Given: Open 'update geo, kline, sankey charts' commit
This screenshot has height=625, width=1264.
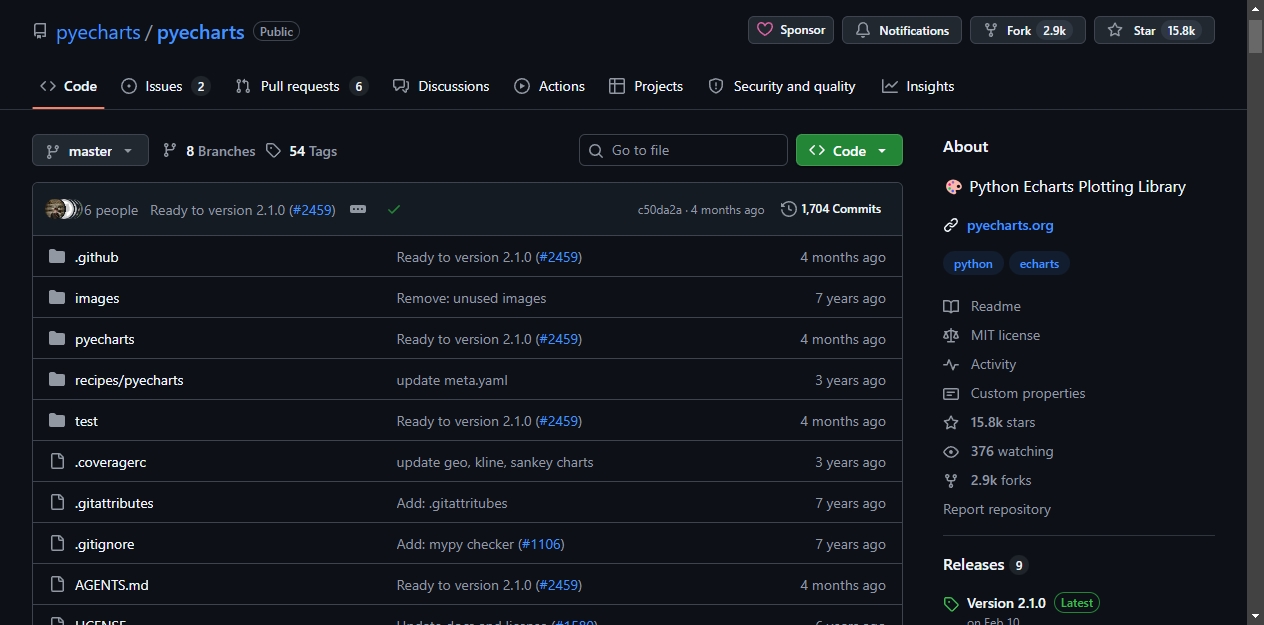Looking at the screenshot, I should click(x=495, y=462).
